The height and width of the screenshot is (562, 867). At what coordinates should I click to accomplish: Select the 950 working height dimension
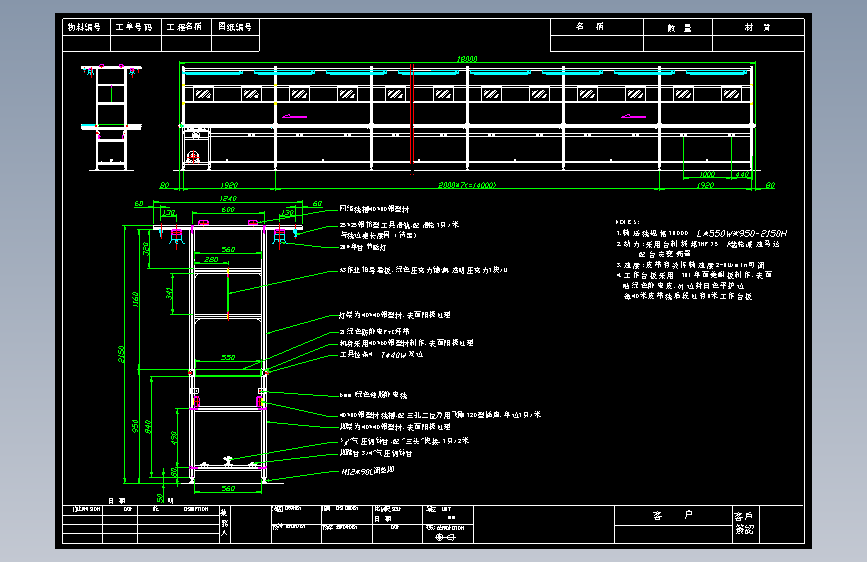tap(135, 426)
